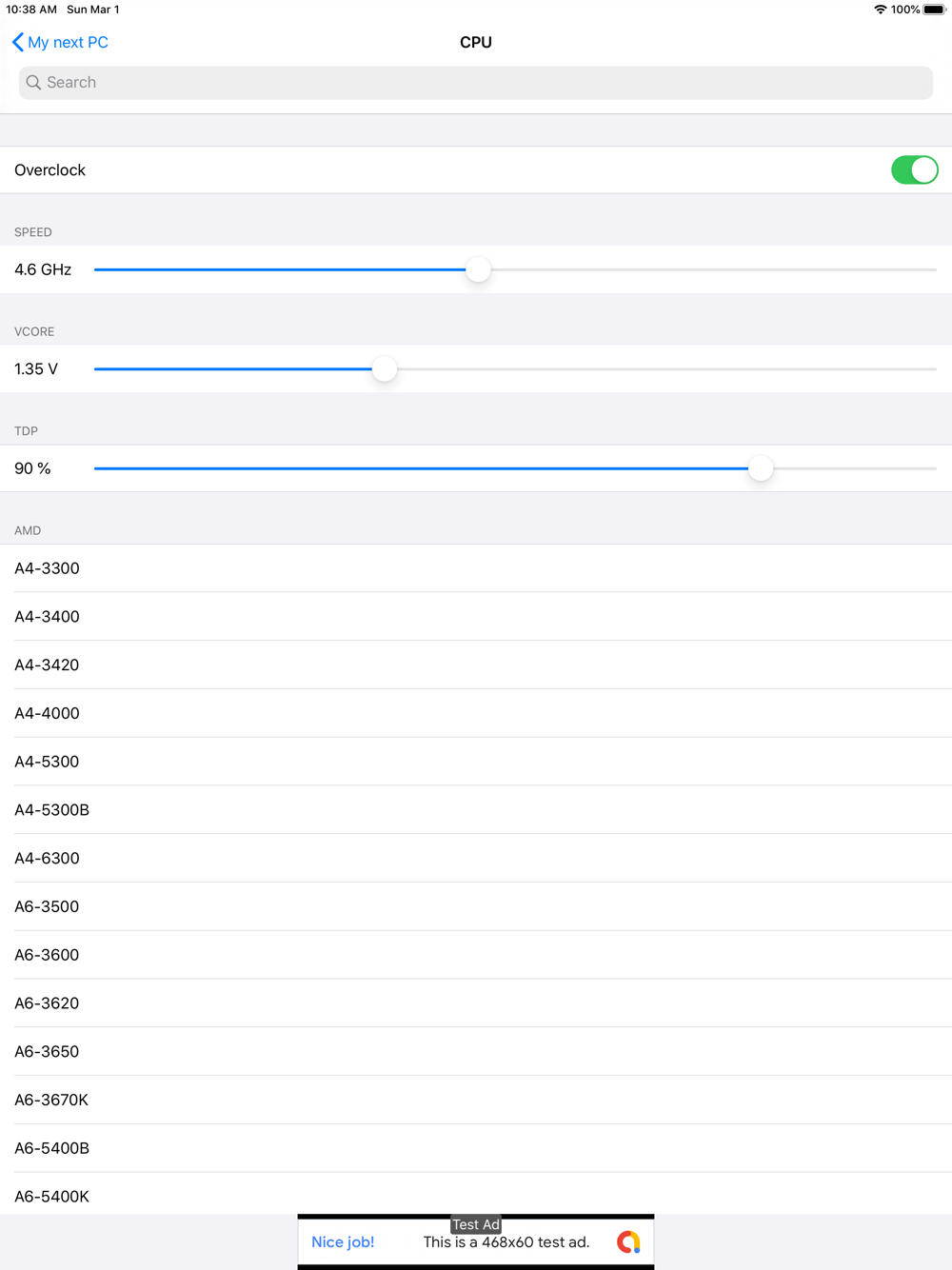Focus the Search input field

tap(476, 83)
